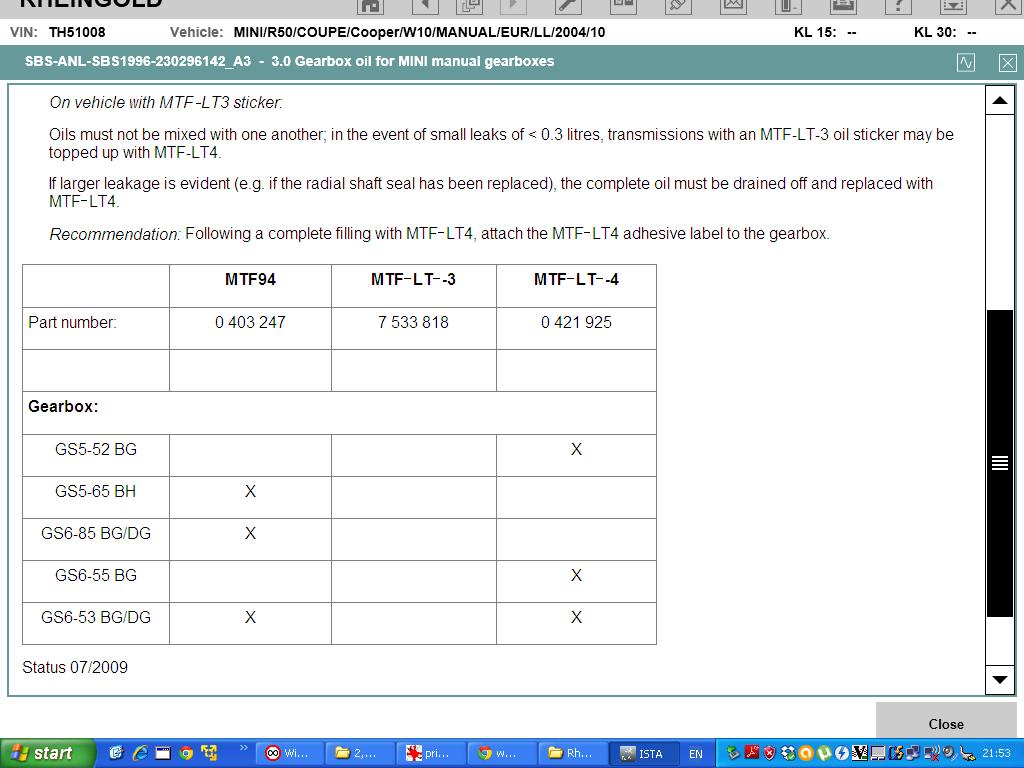Click the uTorrent icon in system tray
This screenshot has height=768, width=1024.
tap(825, 753)
